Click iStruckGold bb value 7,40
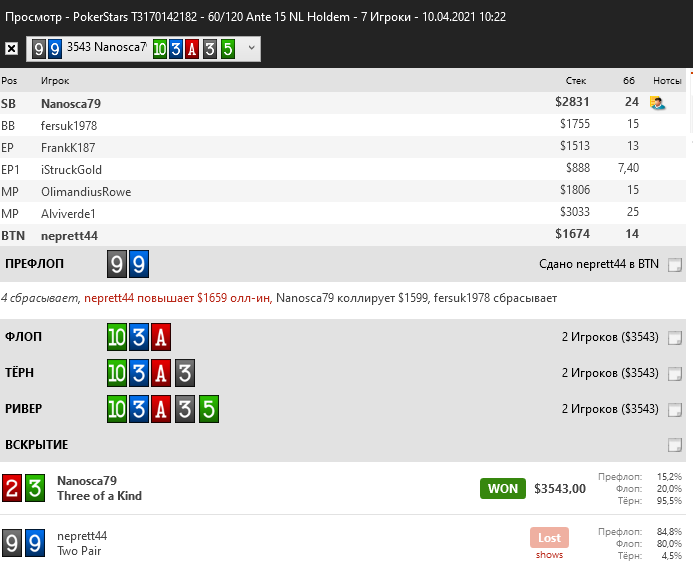The width and height of the screenshot is (693, 569). point(628,168)
